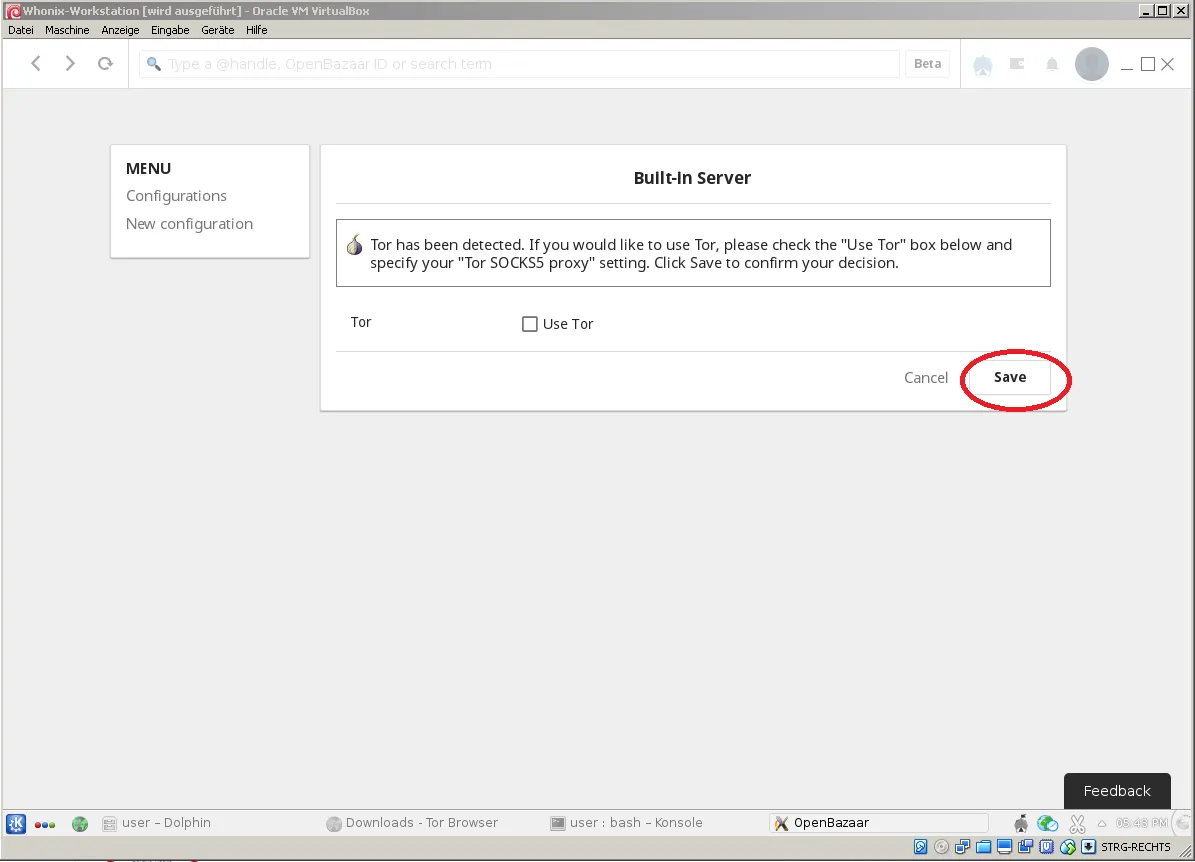1195x862 pixels.
Task: Click the VirtualBox recording status icon
Action: click(x=1026, y=847)
